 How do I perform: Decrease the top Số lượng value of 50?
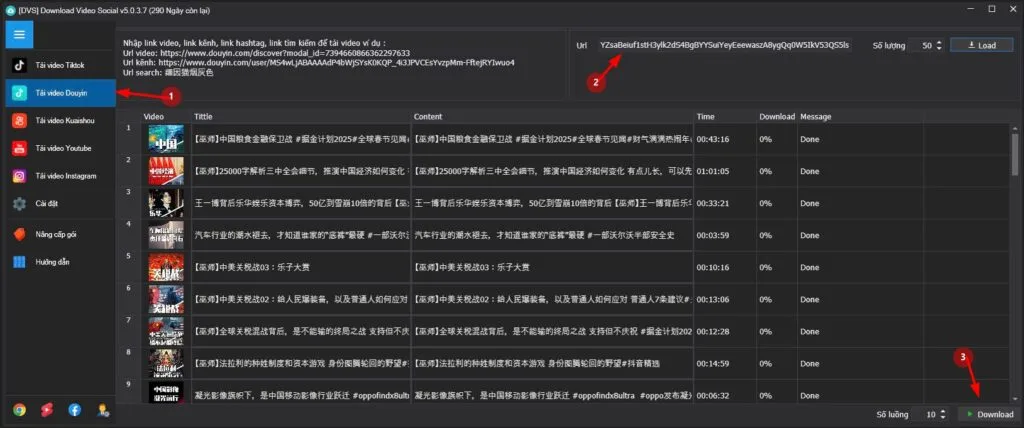click(939, 49)
